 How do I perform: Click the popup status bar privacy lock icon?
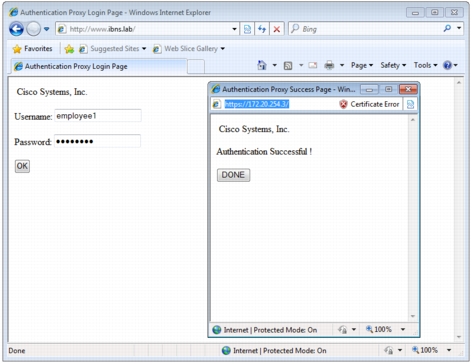[343, 330]
